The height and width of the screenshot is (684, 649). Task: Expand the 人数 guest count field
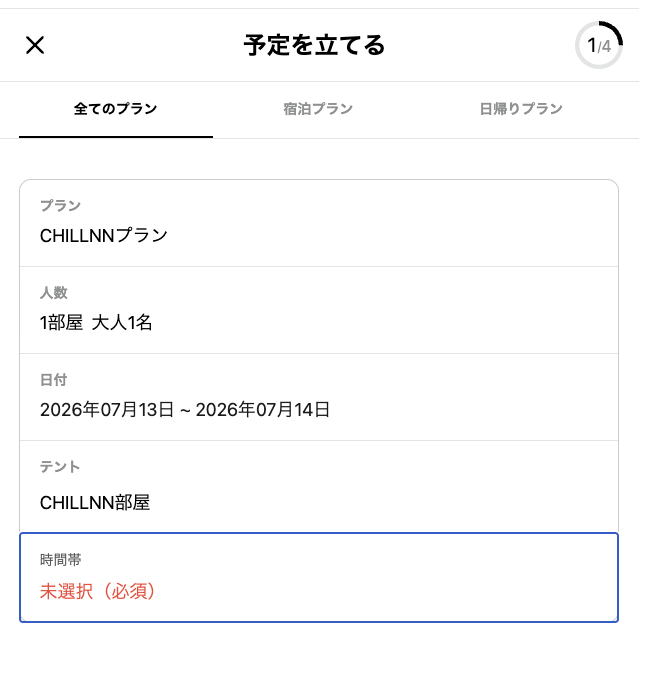click(x=319, y=310)
